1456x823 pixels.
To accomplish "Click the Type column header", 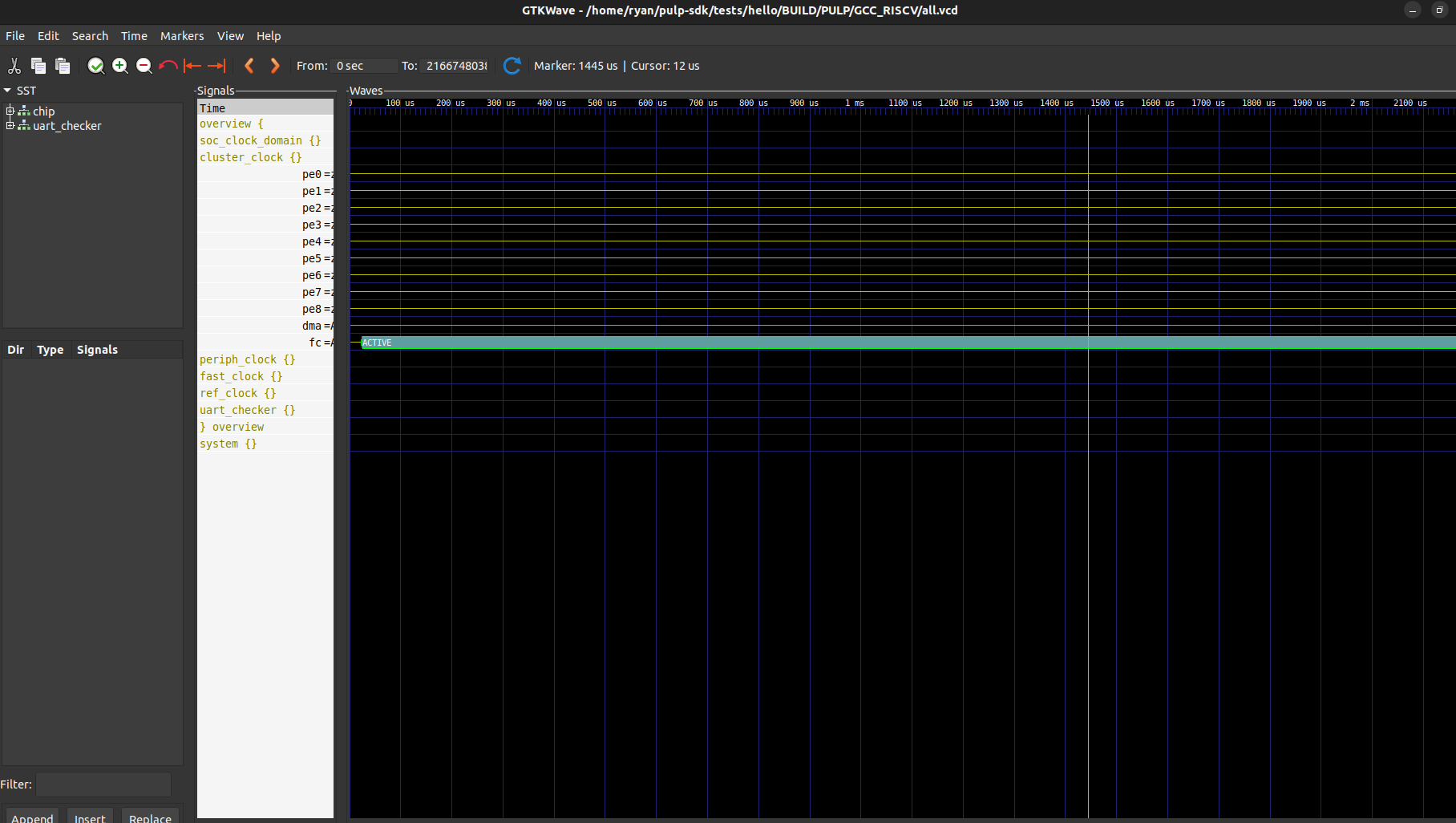I will [x=51, y=350].
